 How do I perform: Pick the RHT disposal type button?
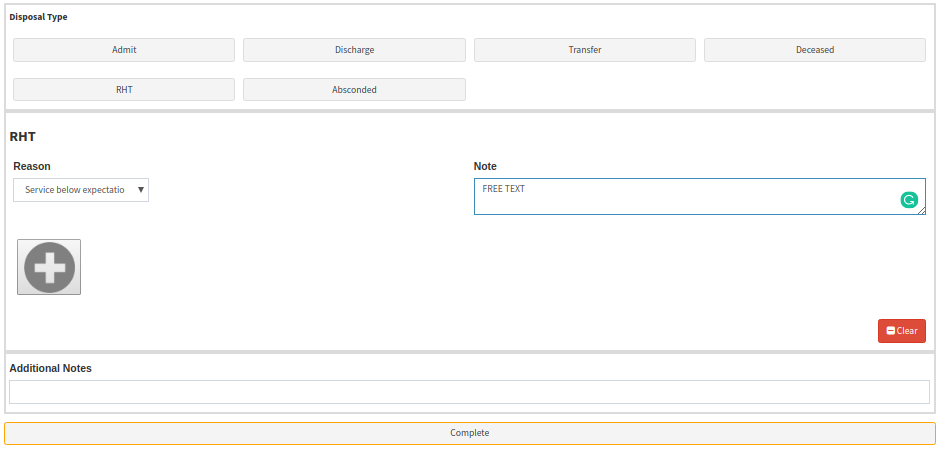pyautogui.click(x=124, y=90)
